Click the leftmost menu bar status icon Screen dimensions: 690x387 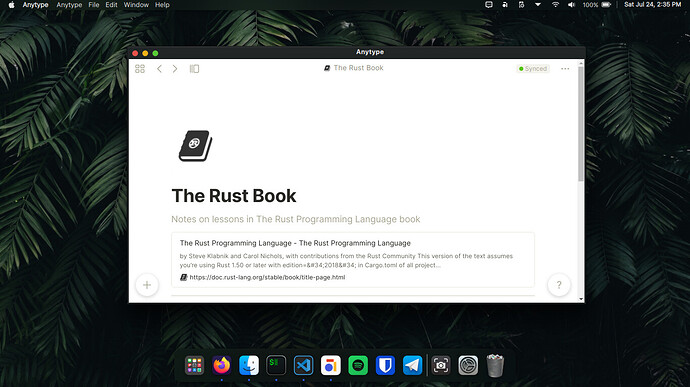pos(488,5)
